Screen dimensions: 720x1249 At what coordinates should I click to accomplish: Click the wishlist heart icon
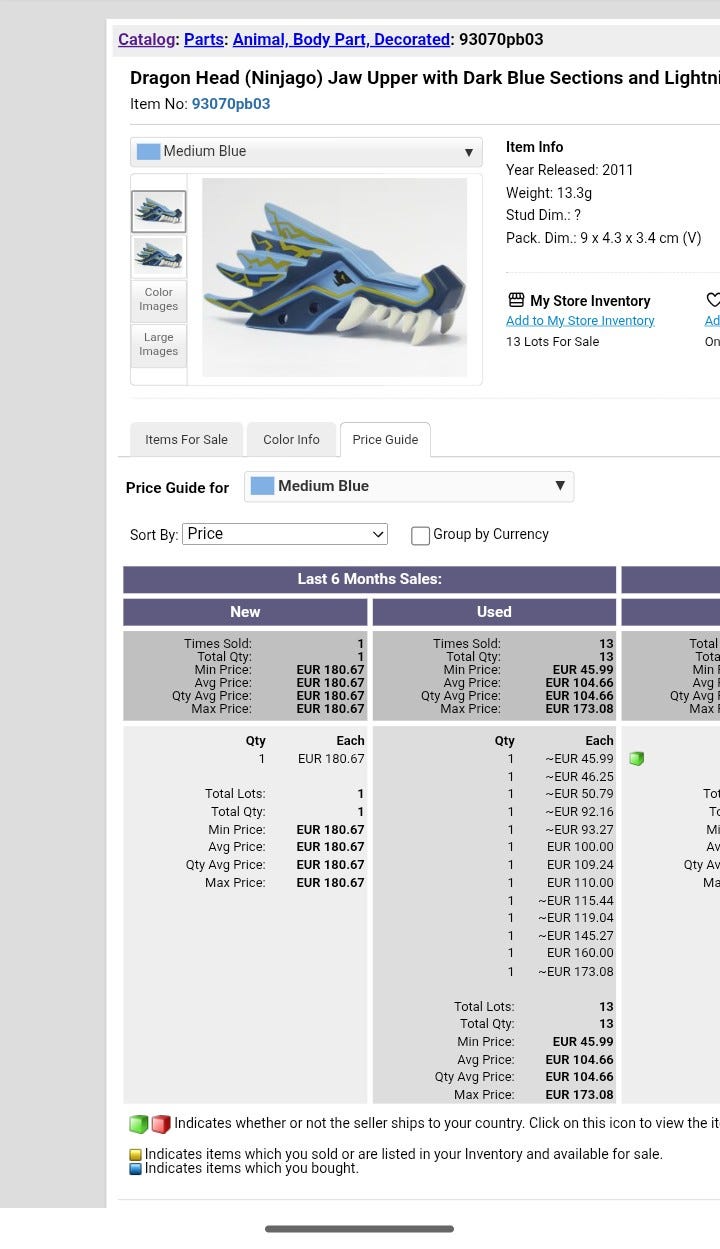click(712, 300)
